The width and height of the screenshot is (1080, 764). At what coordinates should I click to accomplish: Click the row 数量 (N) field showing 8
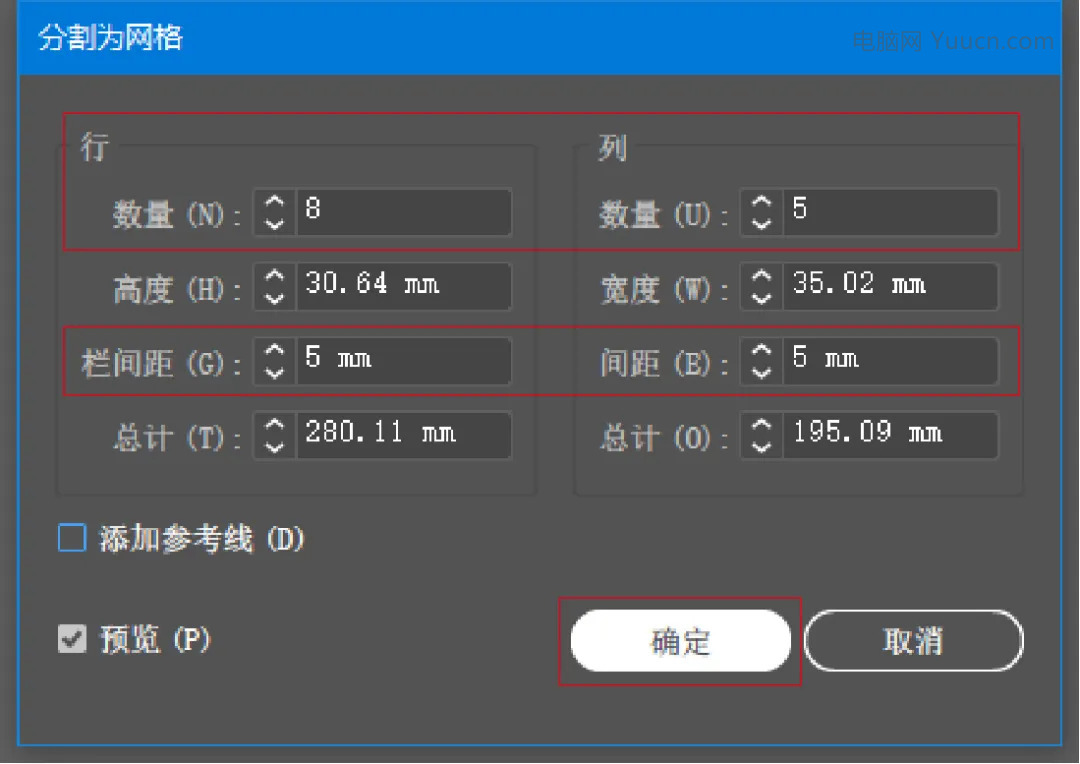click(x=404, y=211)
